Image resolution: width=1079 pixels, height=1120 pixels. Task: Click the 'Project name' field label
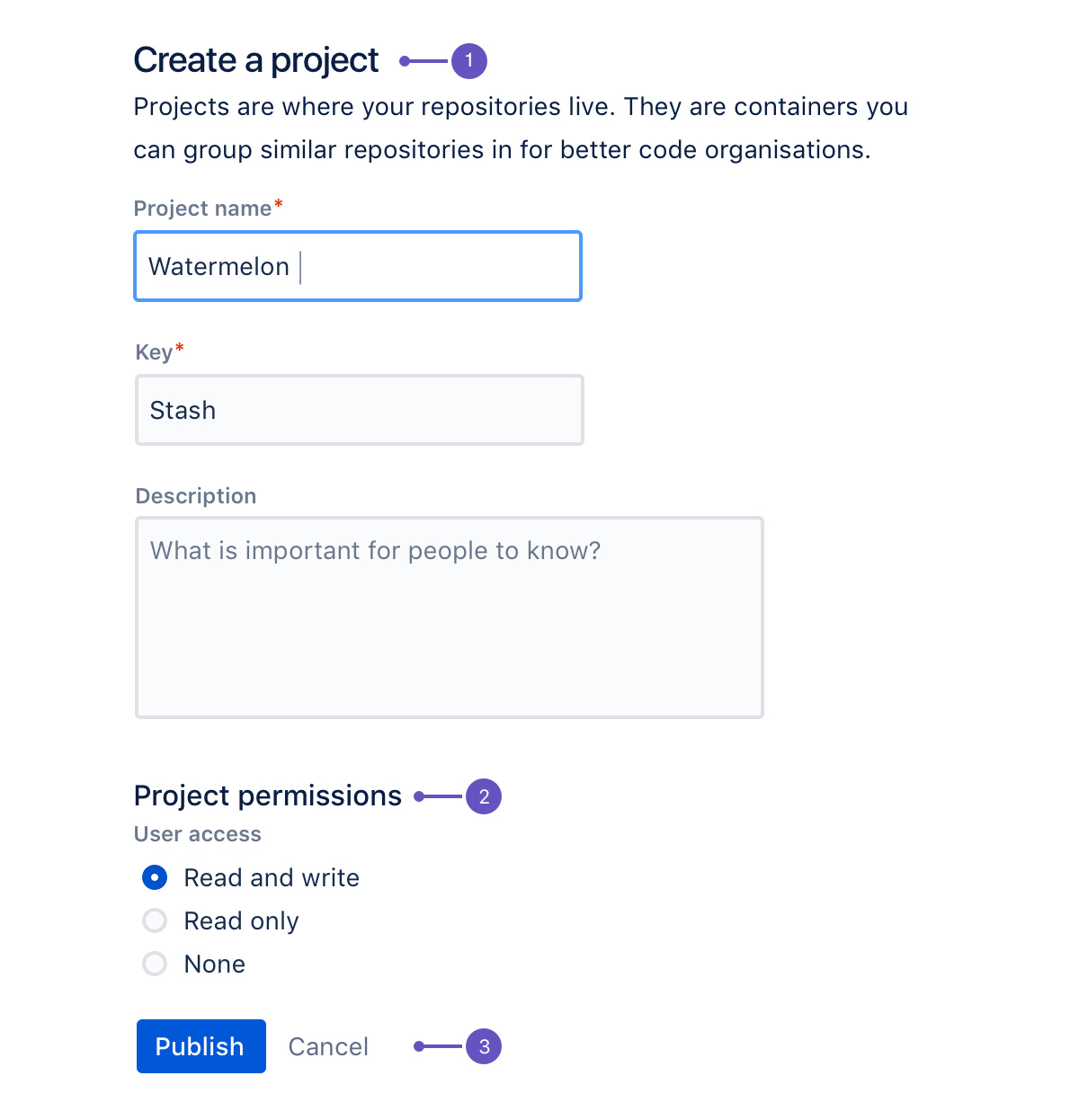(x=203, y=209)
